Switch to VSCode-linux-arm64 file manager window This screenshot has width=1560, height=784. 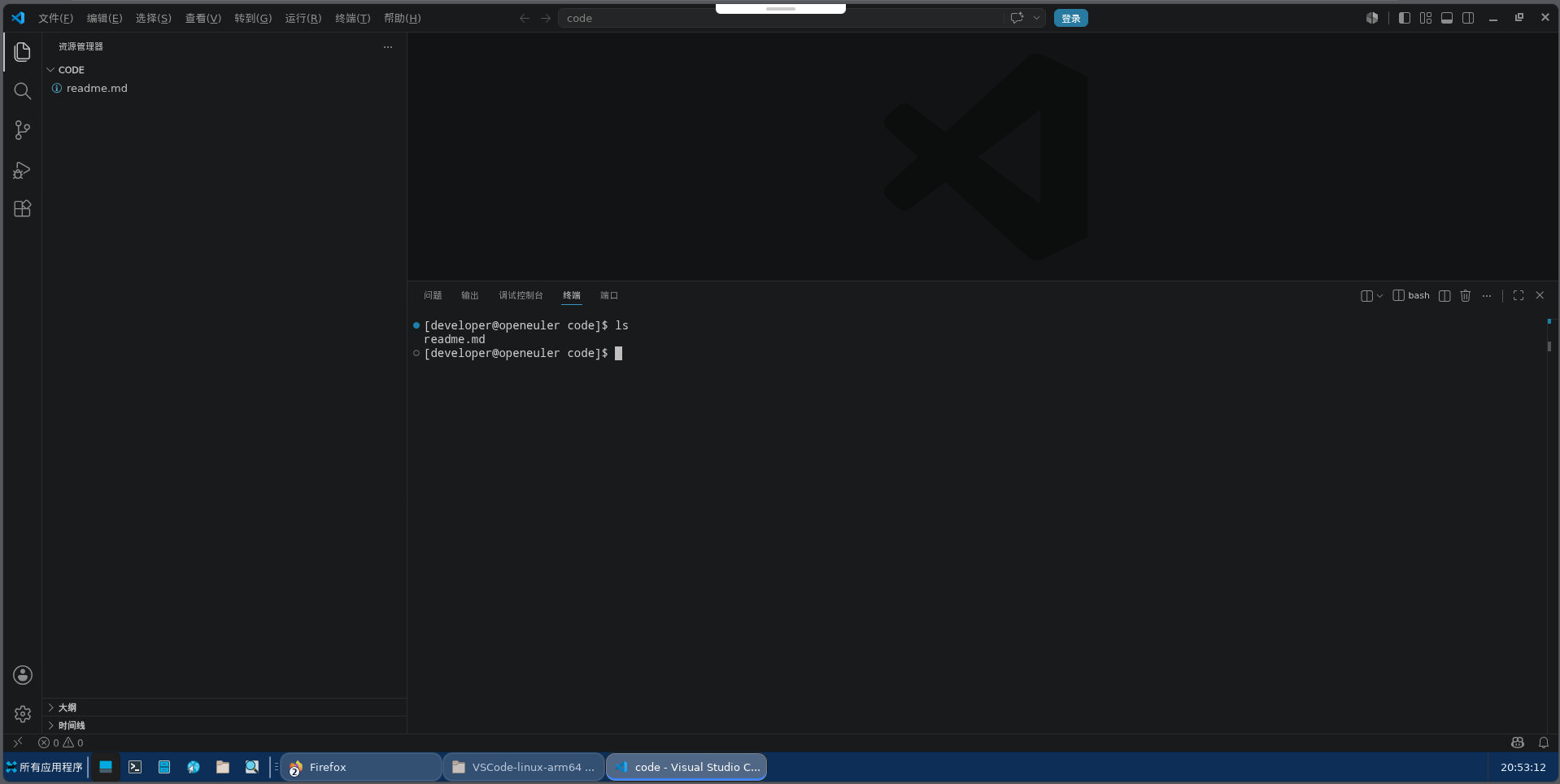click(x=523, y=767)
